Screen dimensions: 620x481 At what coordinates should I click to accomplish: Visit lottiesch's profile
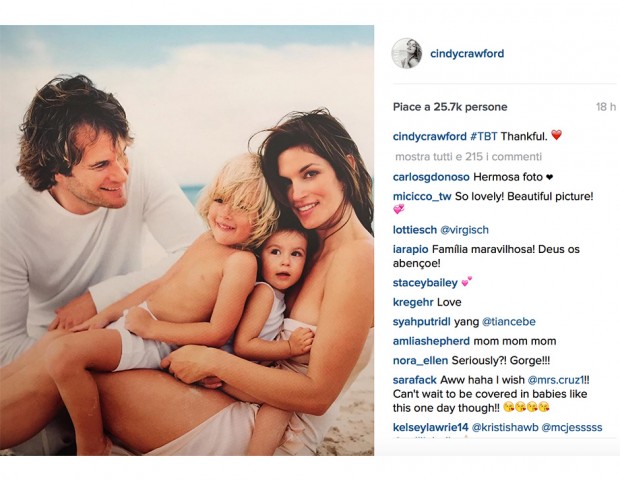(415, 230)
